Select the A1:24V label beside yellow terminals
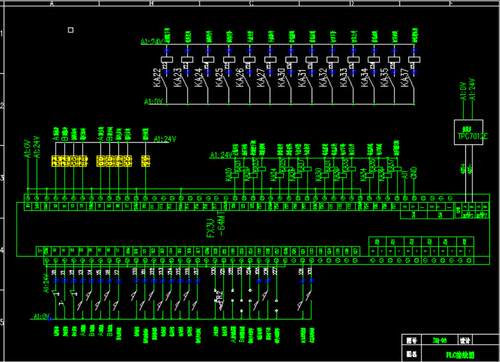 pyautogui.click(x=165, y=139)
